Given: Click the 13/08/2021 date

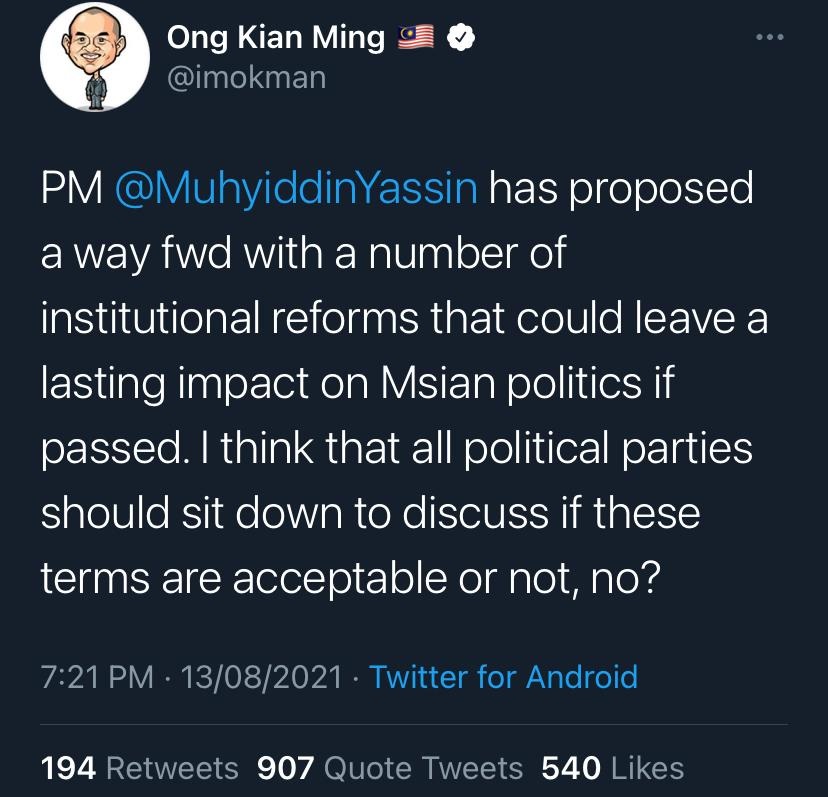Looking at the screenshot, I should (262, 677).
